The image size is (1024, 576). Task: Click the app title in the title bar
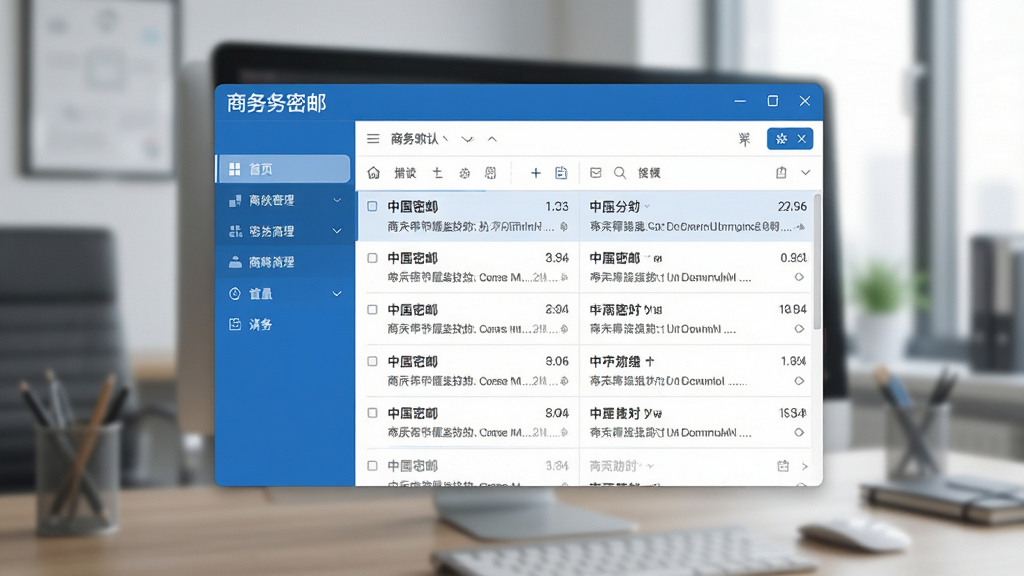(x=276, y=103)
